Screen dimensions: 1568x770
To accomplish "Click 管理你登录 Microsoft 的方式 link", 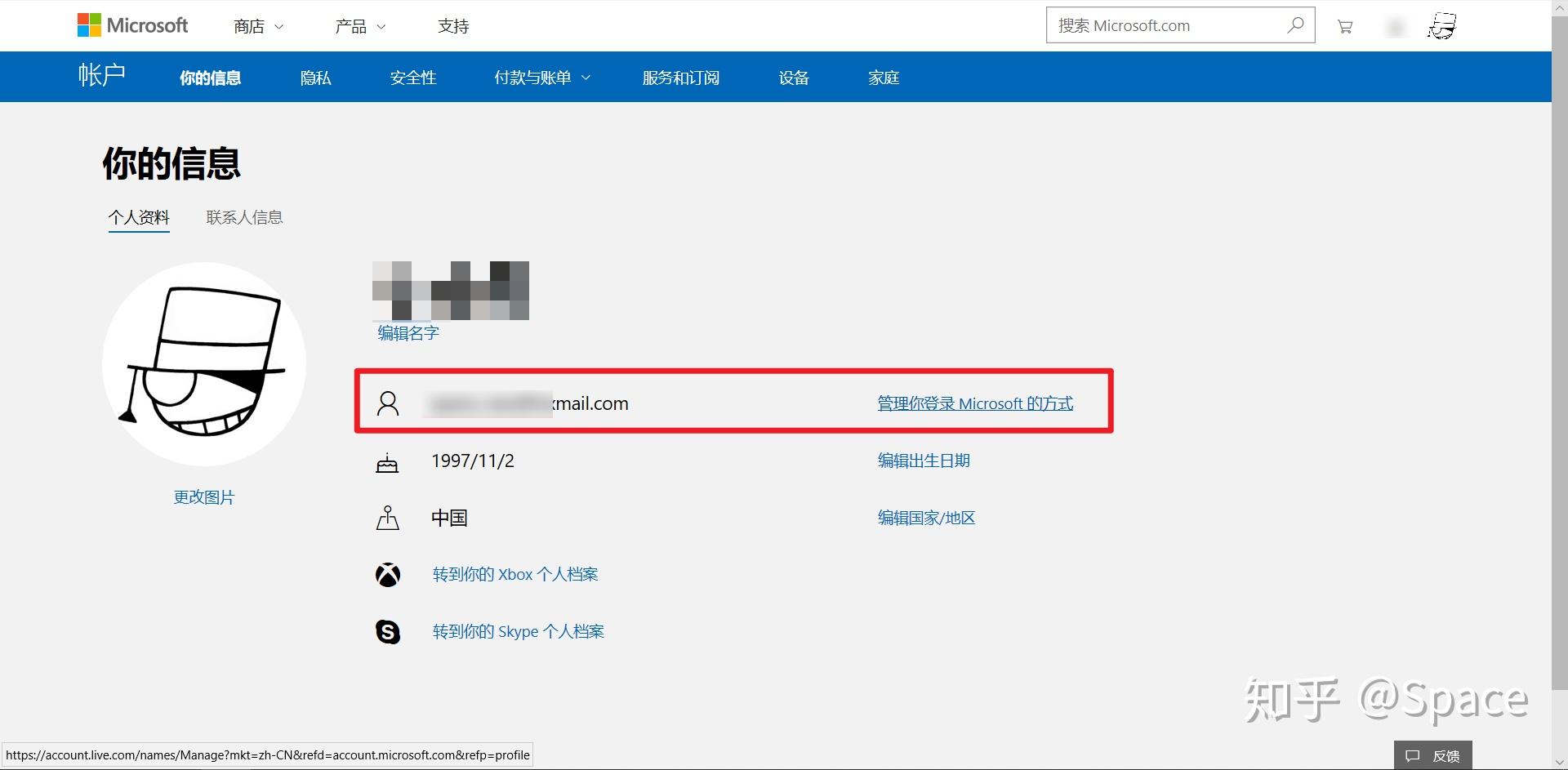I will coord(974,403).
